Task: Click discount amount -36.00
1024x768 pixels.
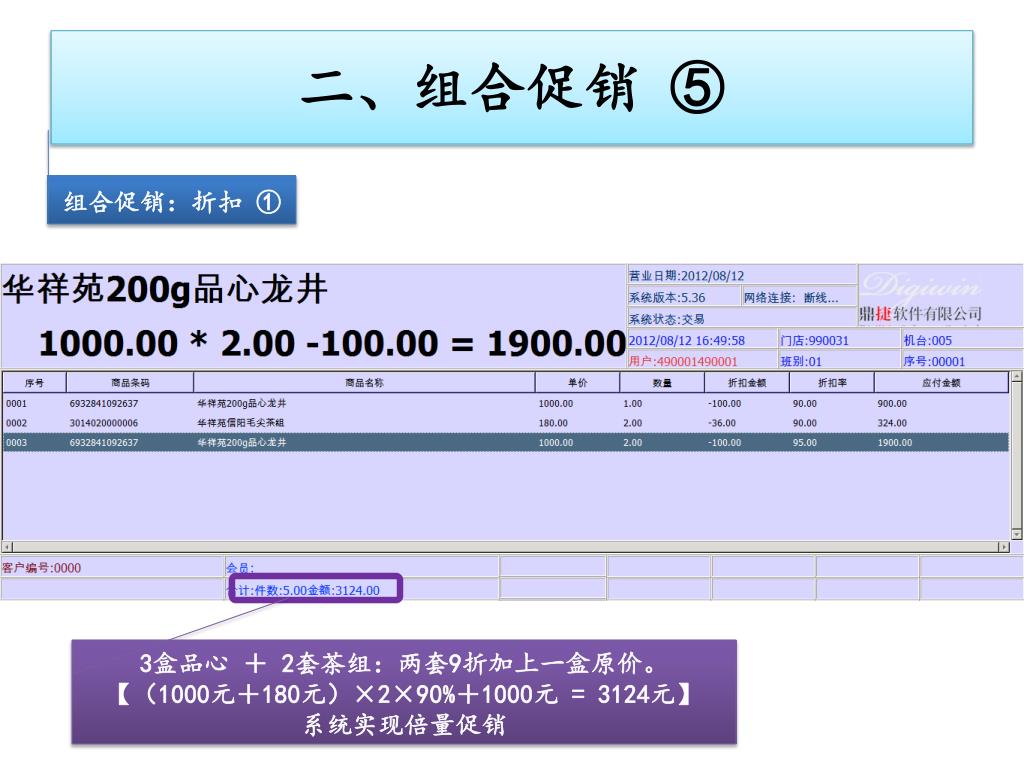Action: pyautogui.click(x=722, y=423)
